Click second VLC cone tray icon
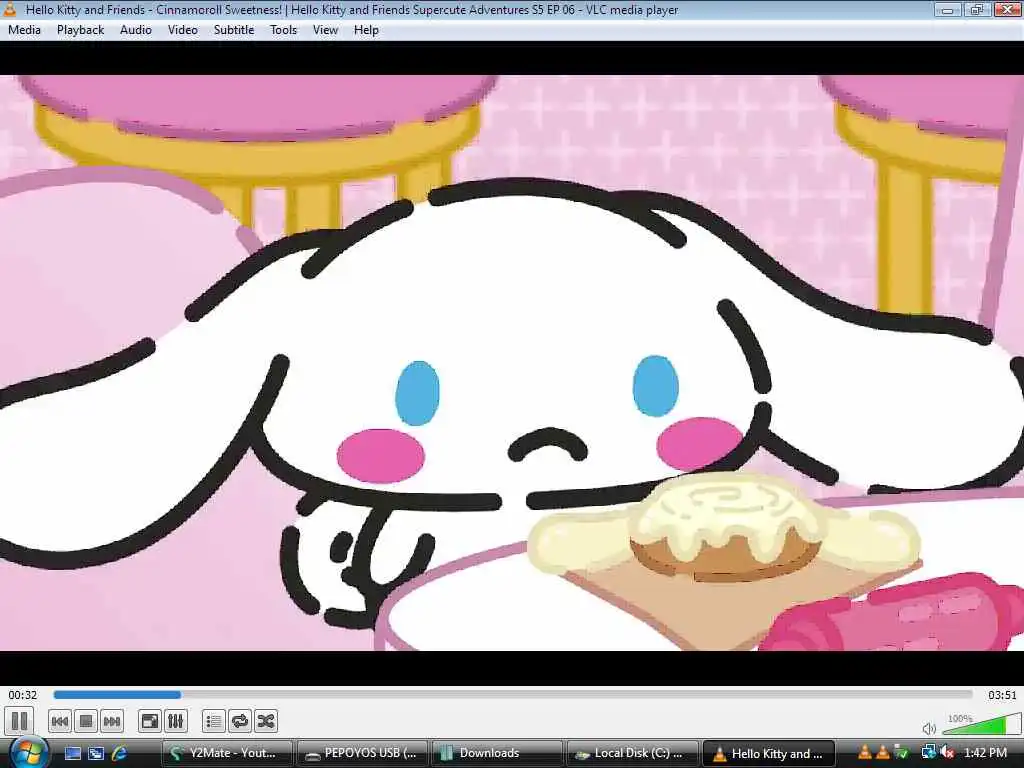Image resolution: width=1024 pixels, height=768 pixels. click(x=882, y=753)
